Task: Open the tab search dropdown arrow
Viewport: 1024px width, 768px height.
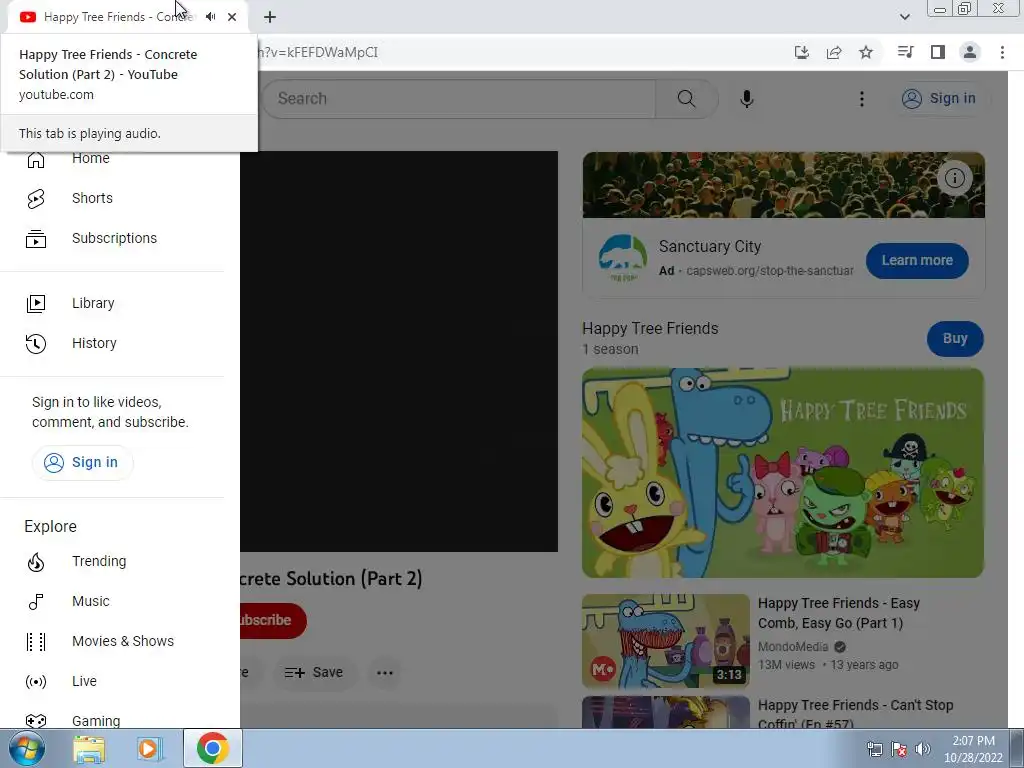Action: pyautogui.click(x=904, y=17)
